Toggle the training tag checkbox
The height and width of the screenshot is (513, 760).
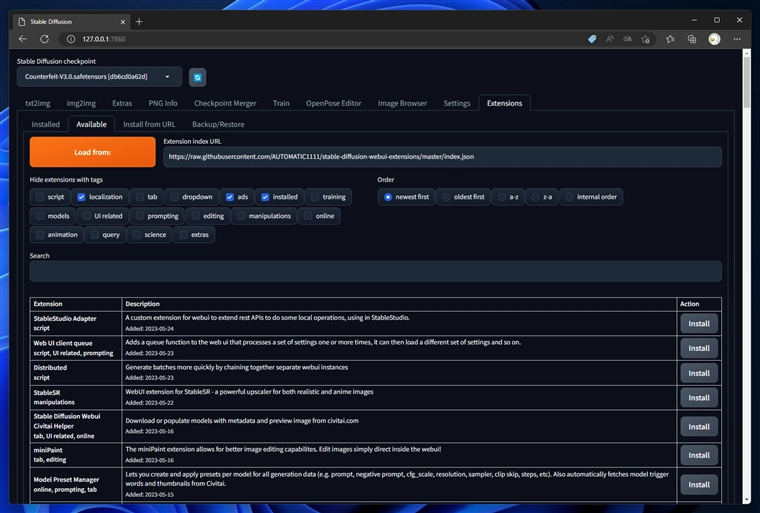point(315,197)
